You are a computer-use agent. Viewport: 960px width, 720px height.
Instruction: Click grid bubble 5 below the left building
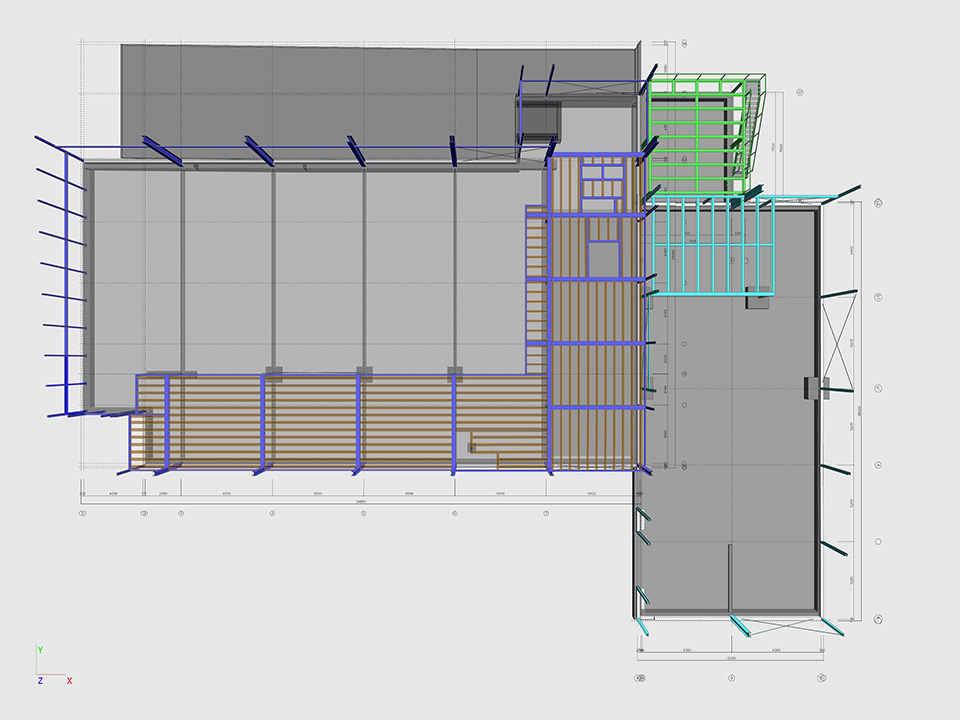(x=363, y=513)
